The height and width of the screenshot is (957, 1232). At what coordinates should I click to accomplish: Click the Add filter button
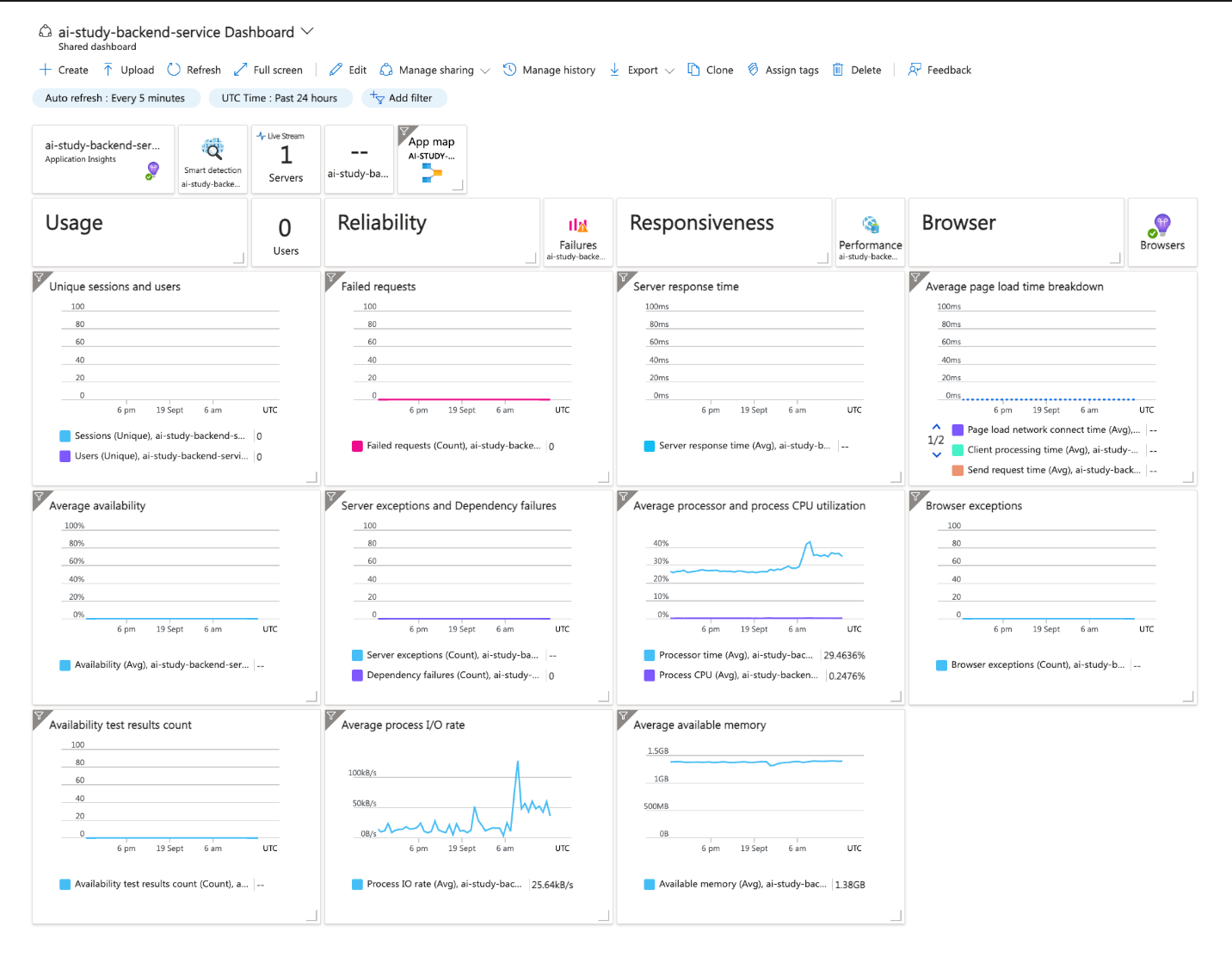[404, 98]
